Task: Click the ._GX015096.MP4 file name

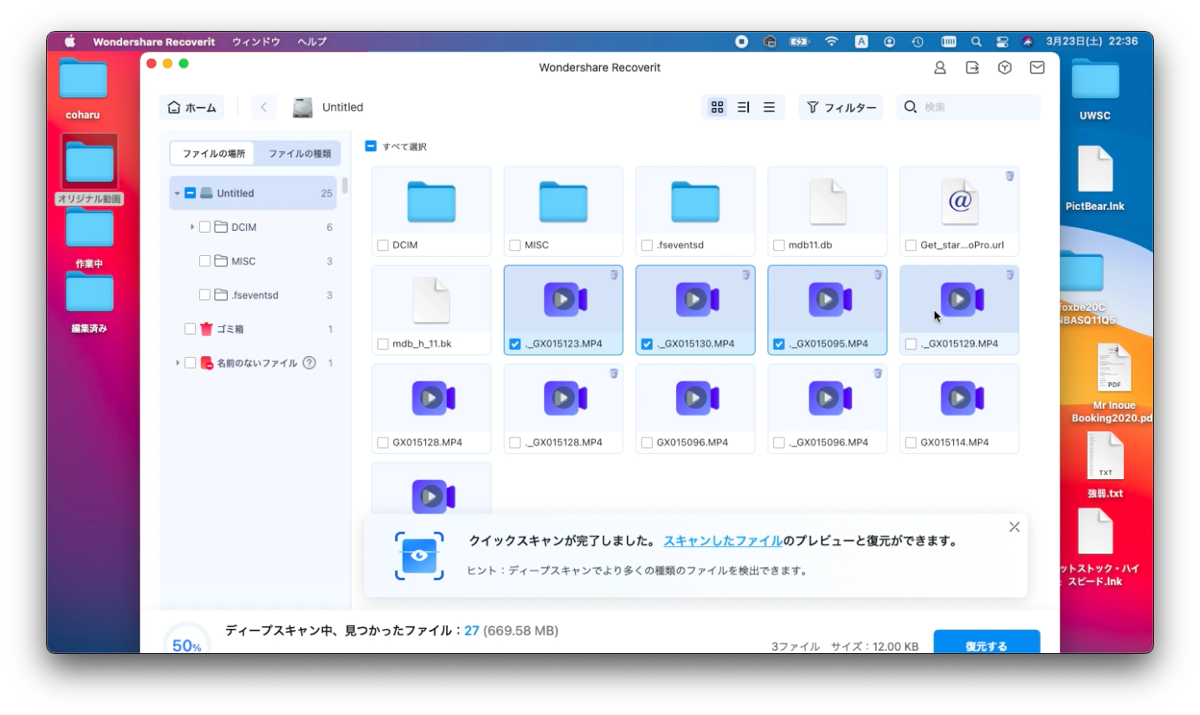Action: point(829,442)
